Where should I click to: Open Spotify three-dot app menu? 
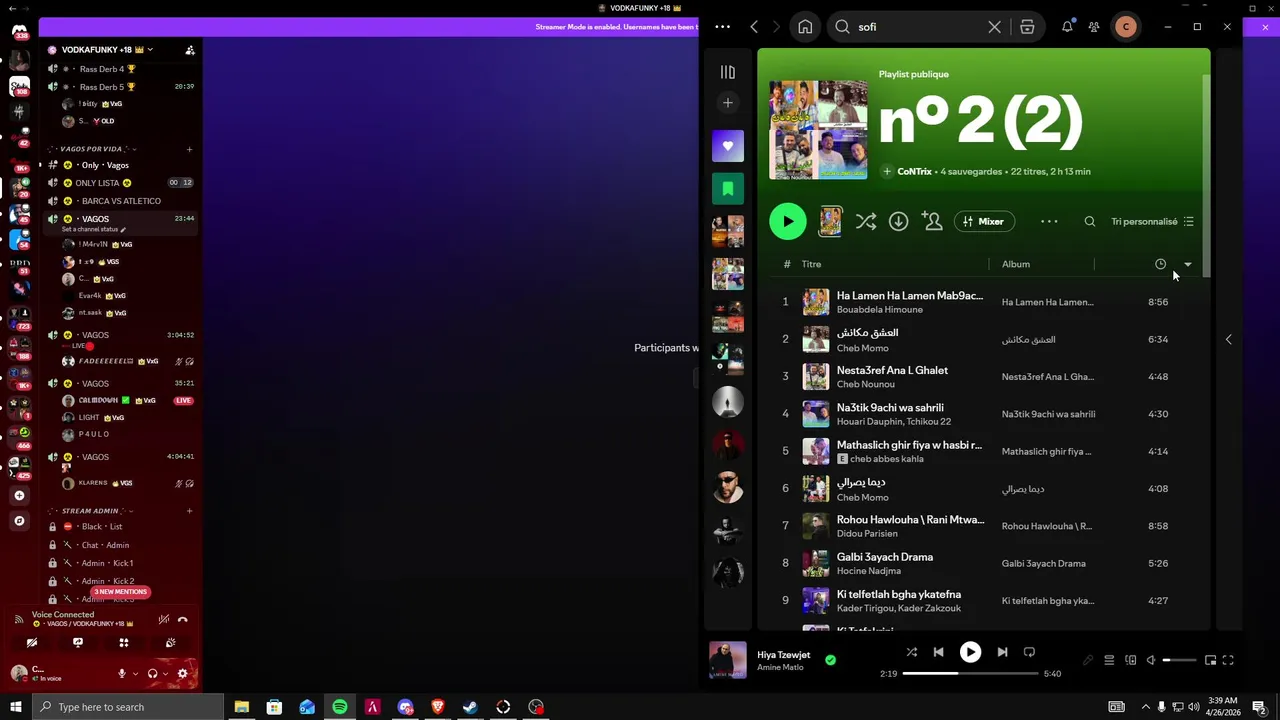pyautogui.click(x=723, y=27)
